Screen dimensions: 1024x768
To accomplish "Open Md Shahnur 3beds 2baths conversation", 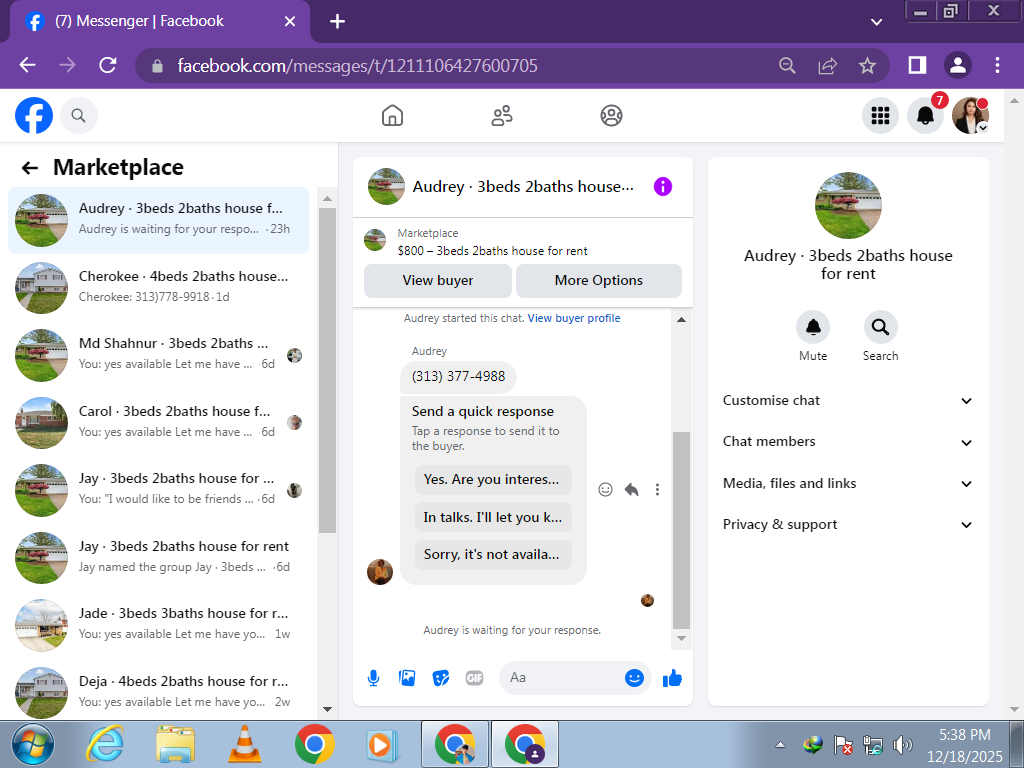I will (x=158, y=355).
